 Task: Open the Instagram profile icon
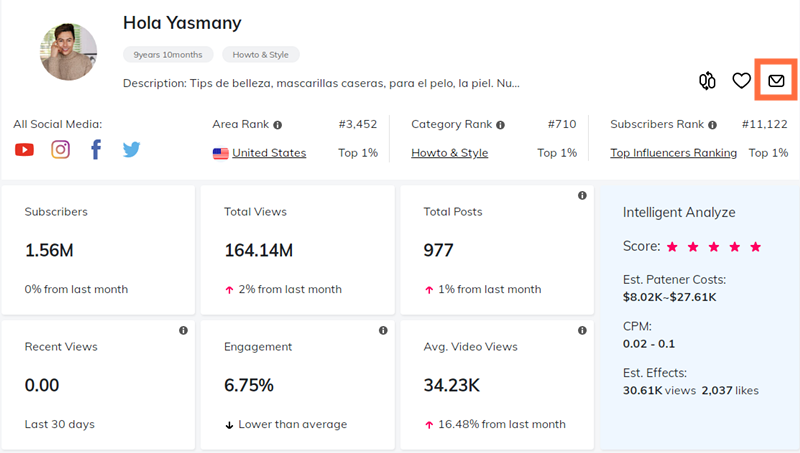coord(60,150)
